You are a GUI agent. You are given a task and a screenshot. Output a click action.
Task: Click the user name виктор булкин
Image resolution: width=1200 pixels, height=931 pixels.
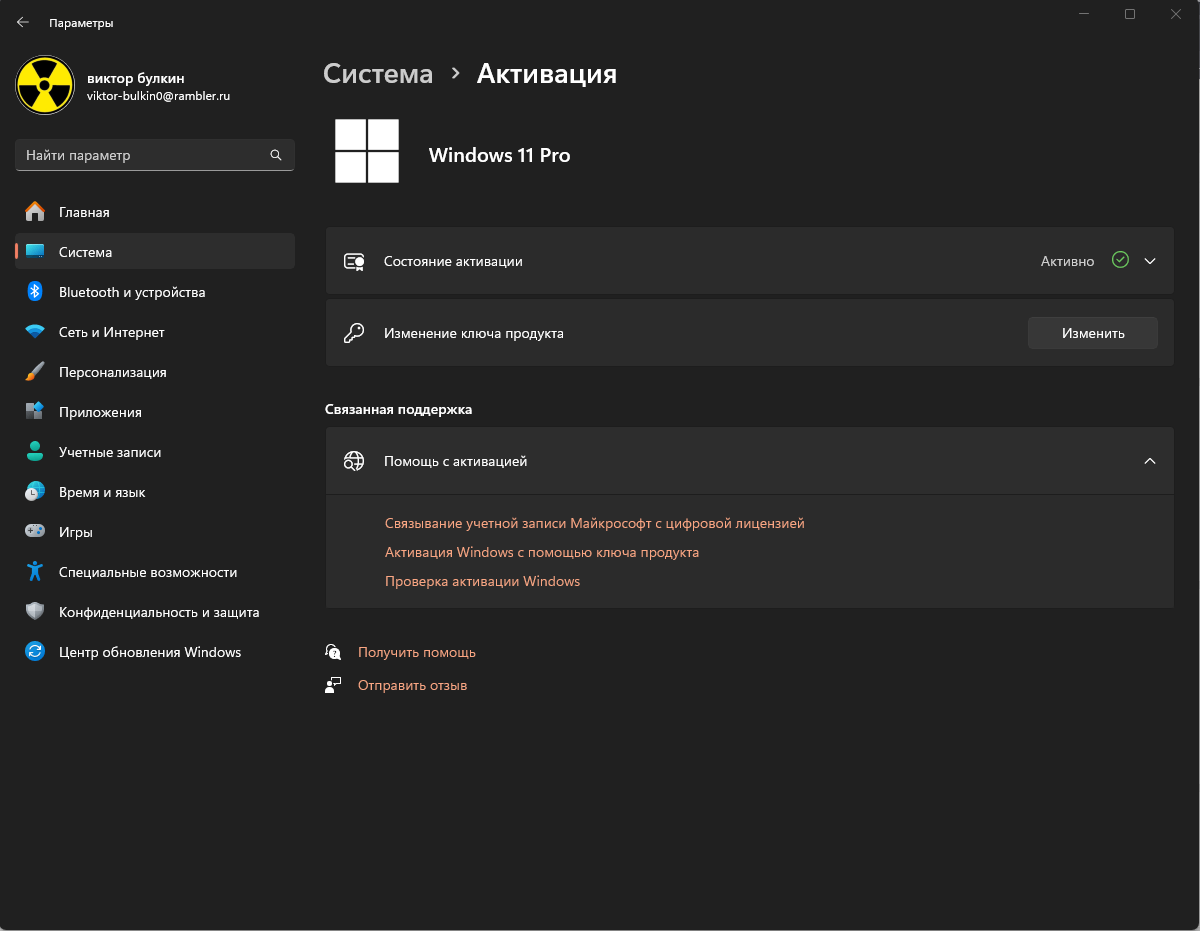click(136, 78)
